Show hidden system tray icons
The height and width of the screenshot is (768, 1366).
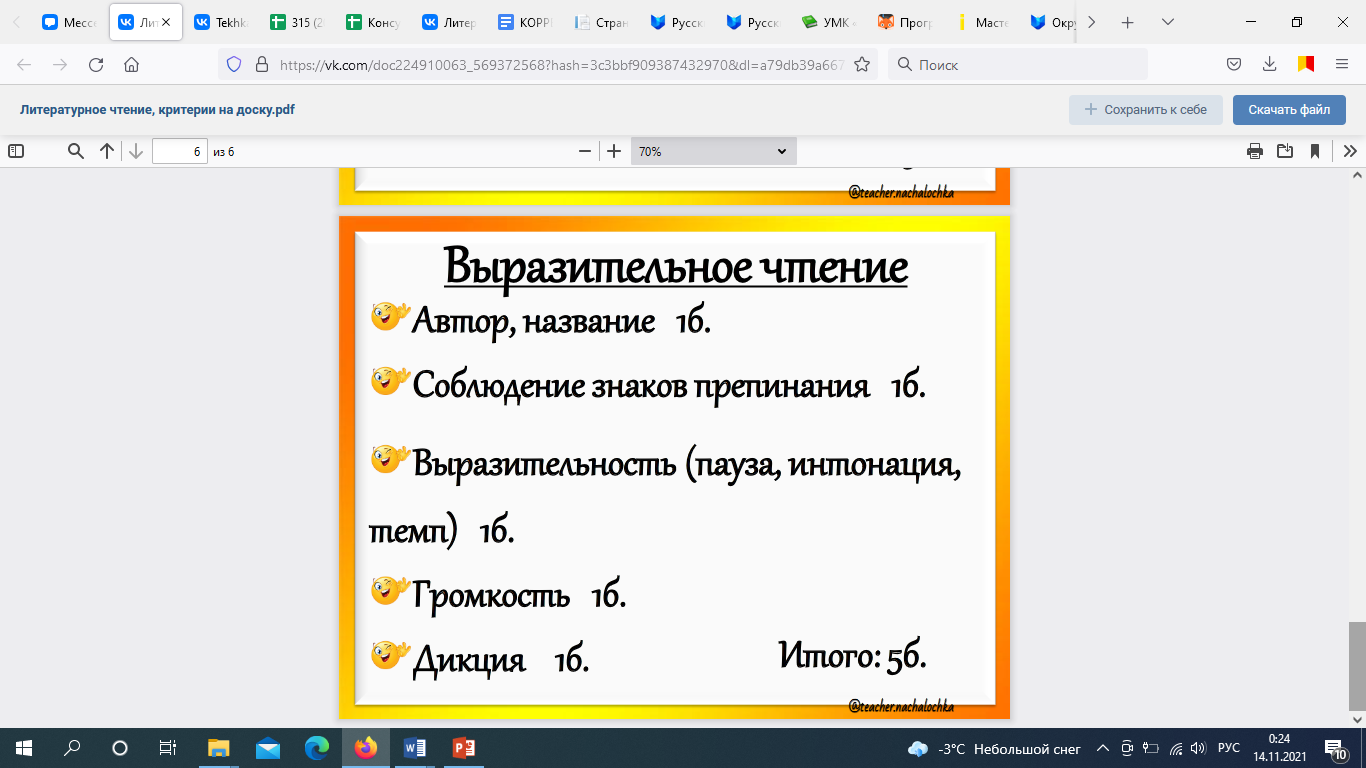coord(1103,748)
